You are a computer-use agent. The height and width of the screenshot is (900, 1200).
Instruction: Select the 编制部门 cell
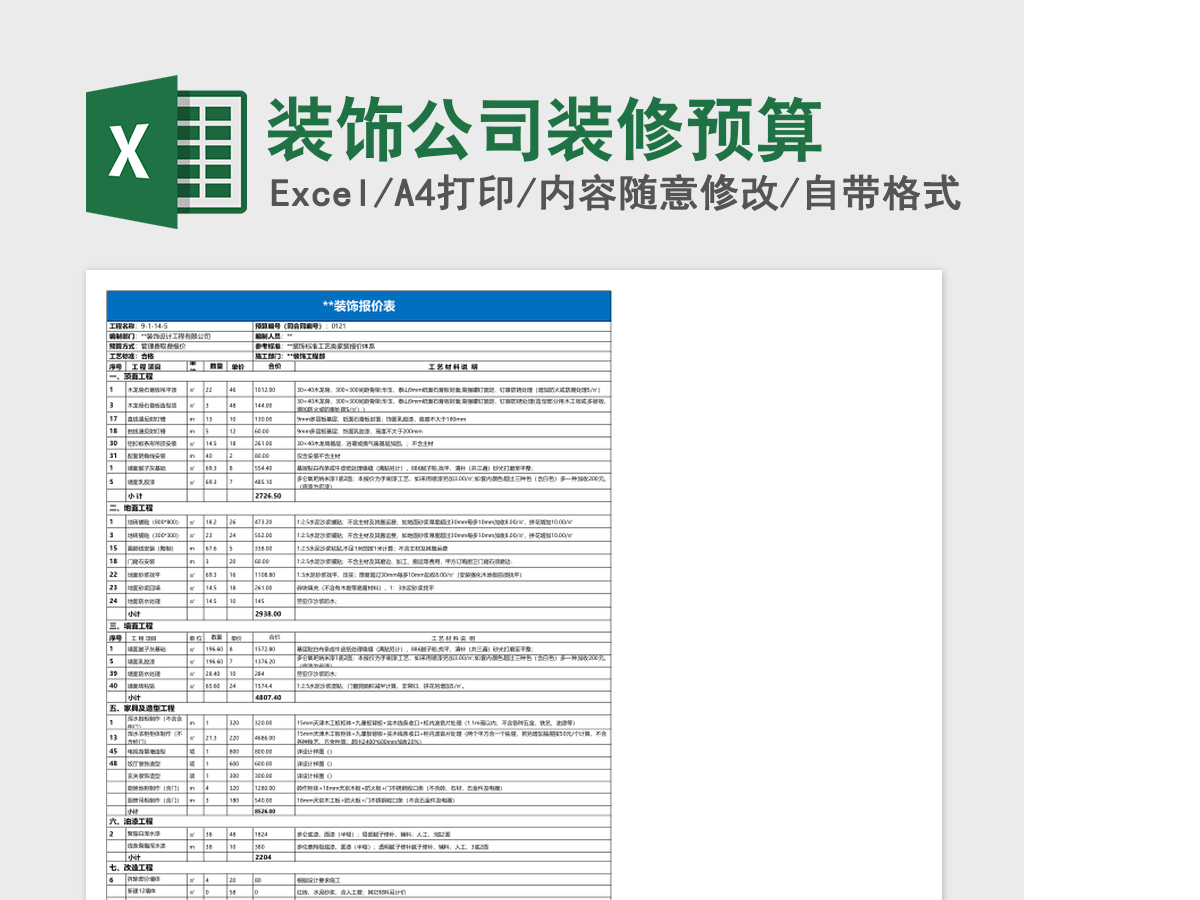pyautogui.click(x=180, y=336)
